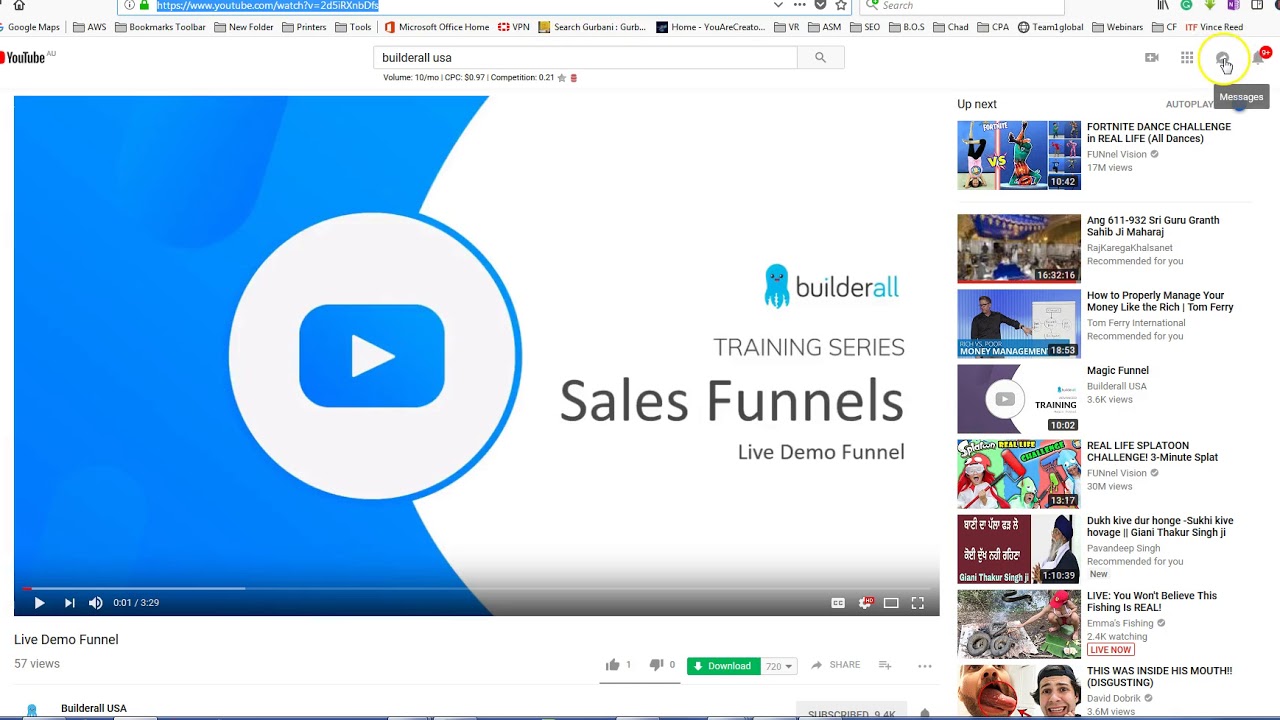
Task: Play the video with the play button
Action: pos(39,603)
